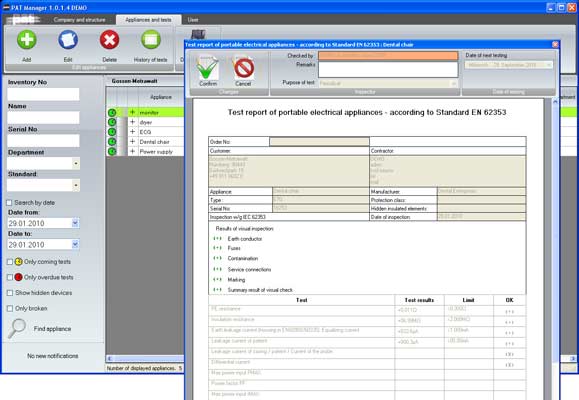Screen dimensions: 579x400
Task: Select the Power supply appliance row
Action: click(x=156, y=151)
